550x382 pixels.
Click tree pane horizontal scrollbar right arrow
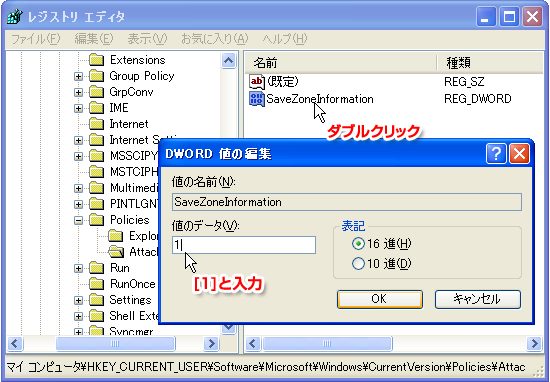(x=211, y=343)
